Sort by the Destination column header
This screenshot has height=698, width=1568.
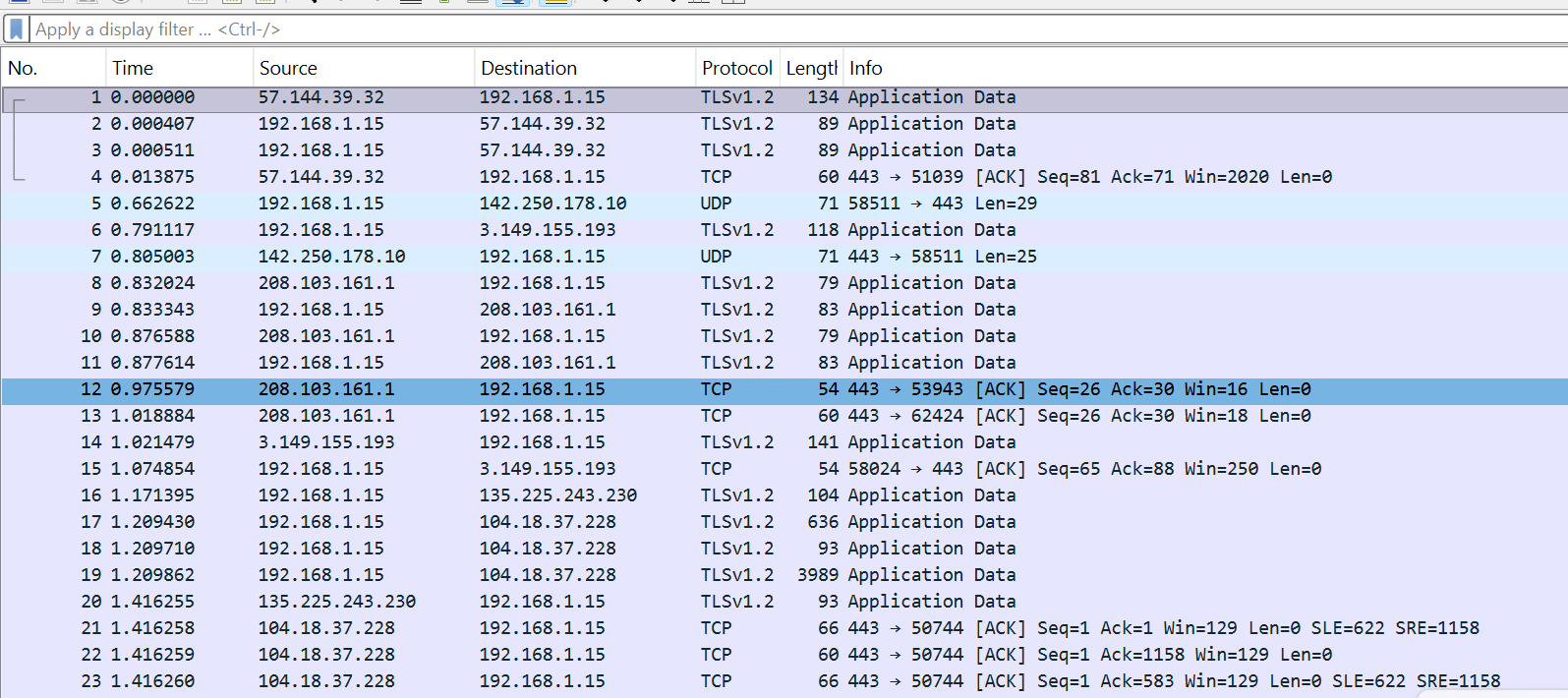pyautogui.click(x=585, y=68)
